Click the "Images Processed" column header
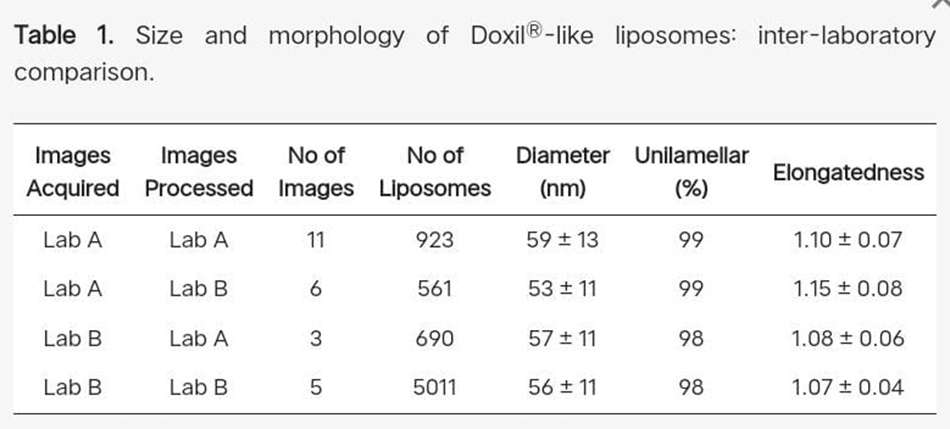The image size is (950, 429). [x=199, y=172]
